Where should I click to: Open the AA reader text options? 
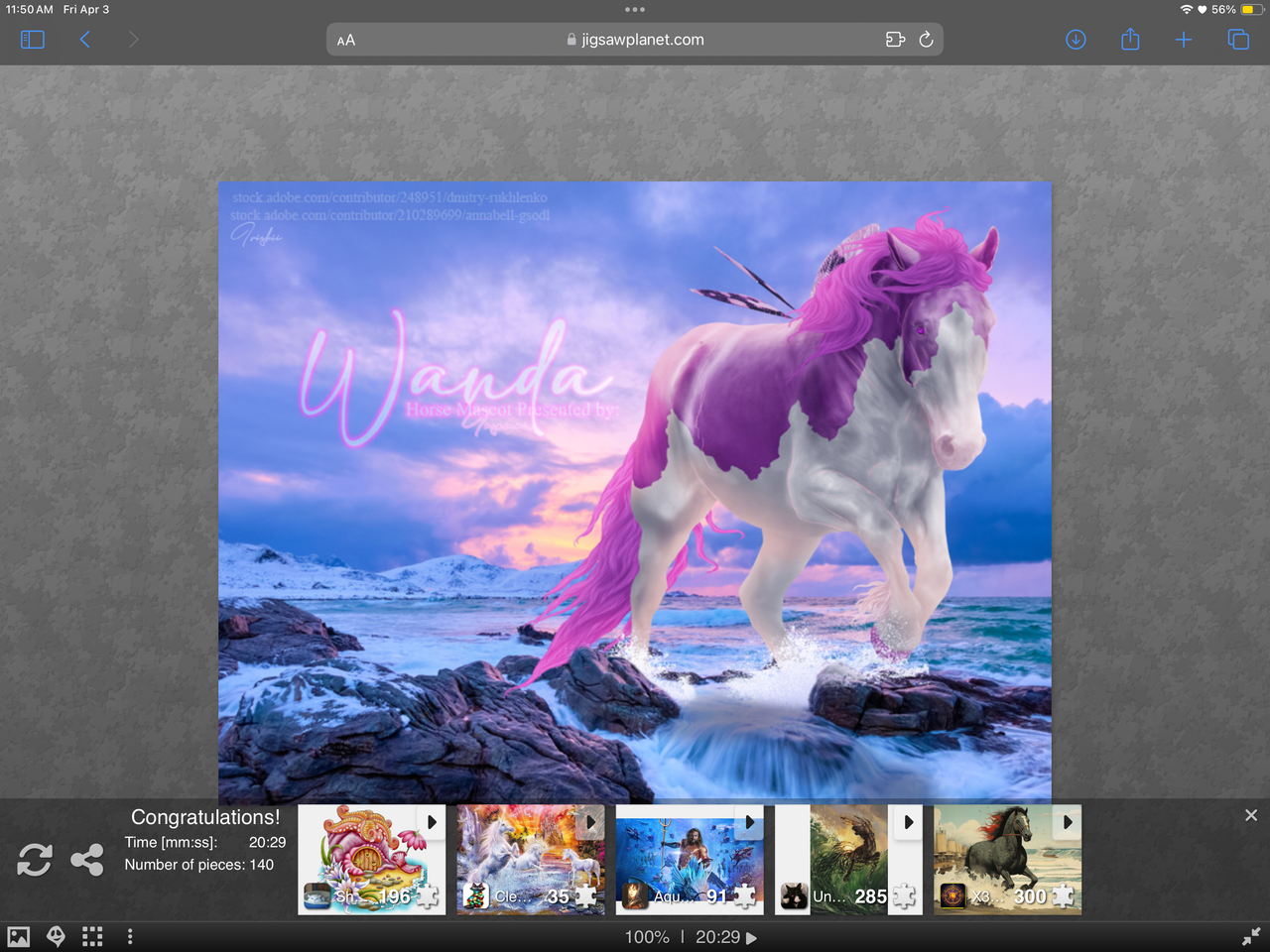[346, 41]
